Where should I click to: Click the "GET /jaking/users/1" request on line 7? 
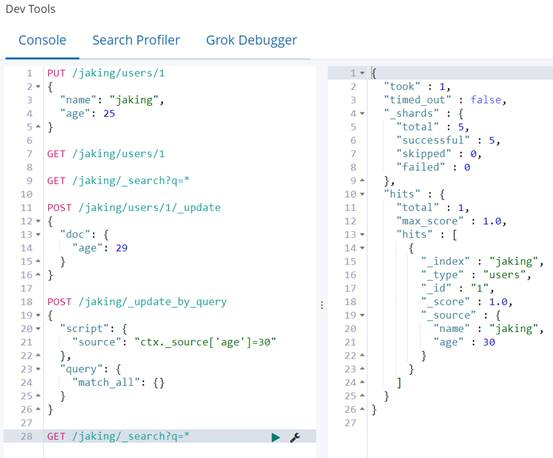pyautogui.click(x=106, y=154)
